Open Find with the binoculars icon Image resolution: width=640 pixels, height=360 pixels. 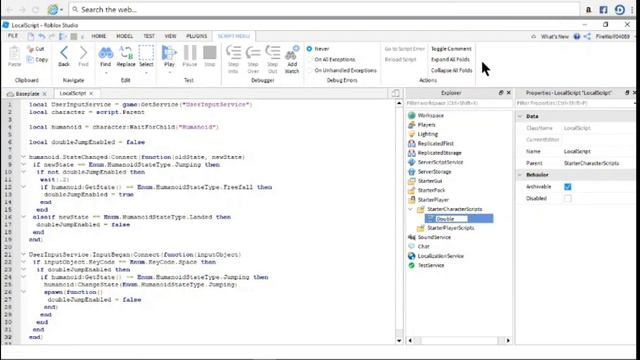[x=106, y=53]
